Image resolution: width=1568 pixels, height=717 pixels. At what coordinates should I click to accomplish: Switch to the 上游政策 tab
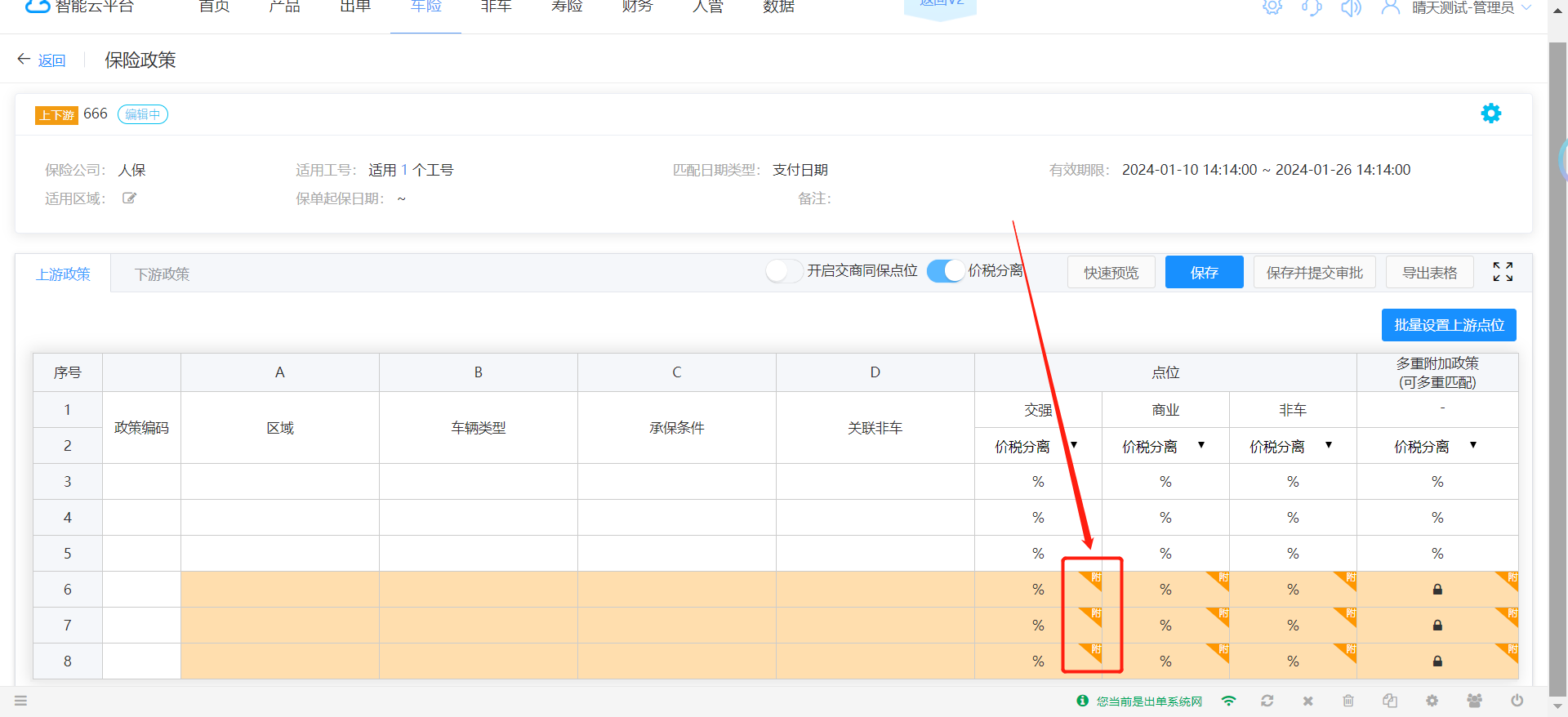(x=63, y=274)
